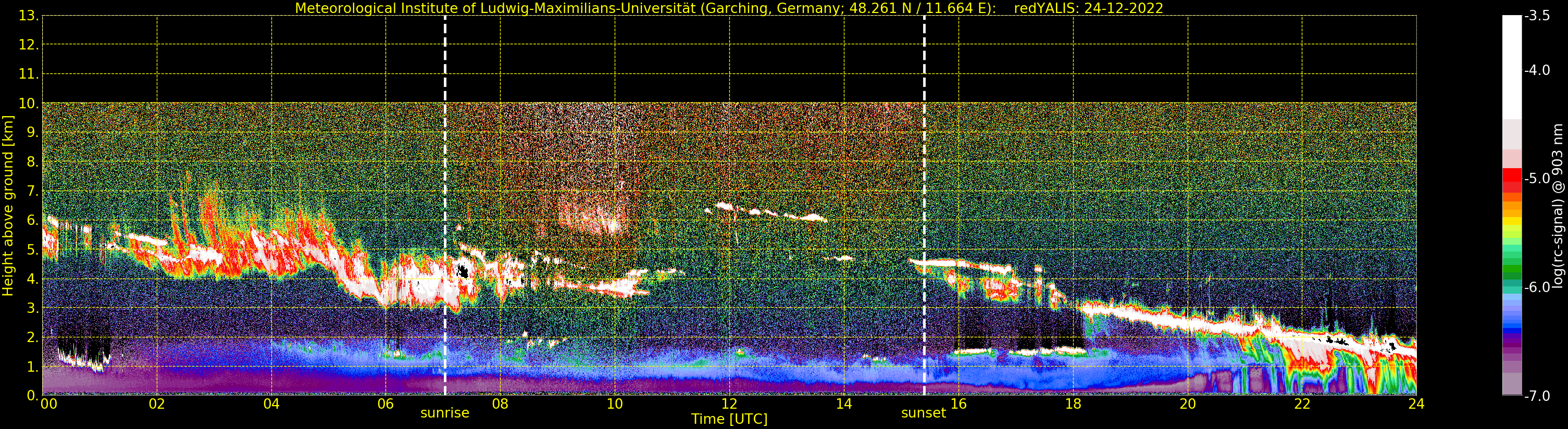
Task: Click the time axis tick label 02
Action: pos(157,404)
